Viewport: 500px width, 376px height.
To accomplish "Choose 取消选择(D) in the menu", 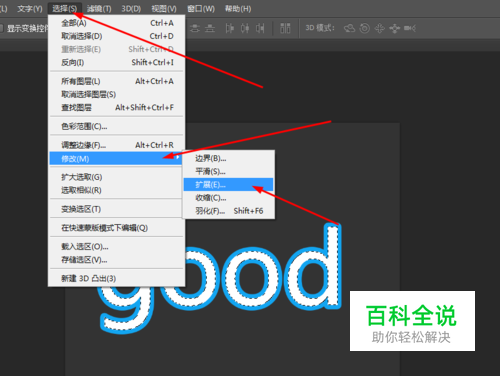I will tap(117, 36).
